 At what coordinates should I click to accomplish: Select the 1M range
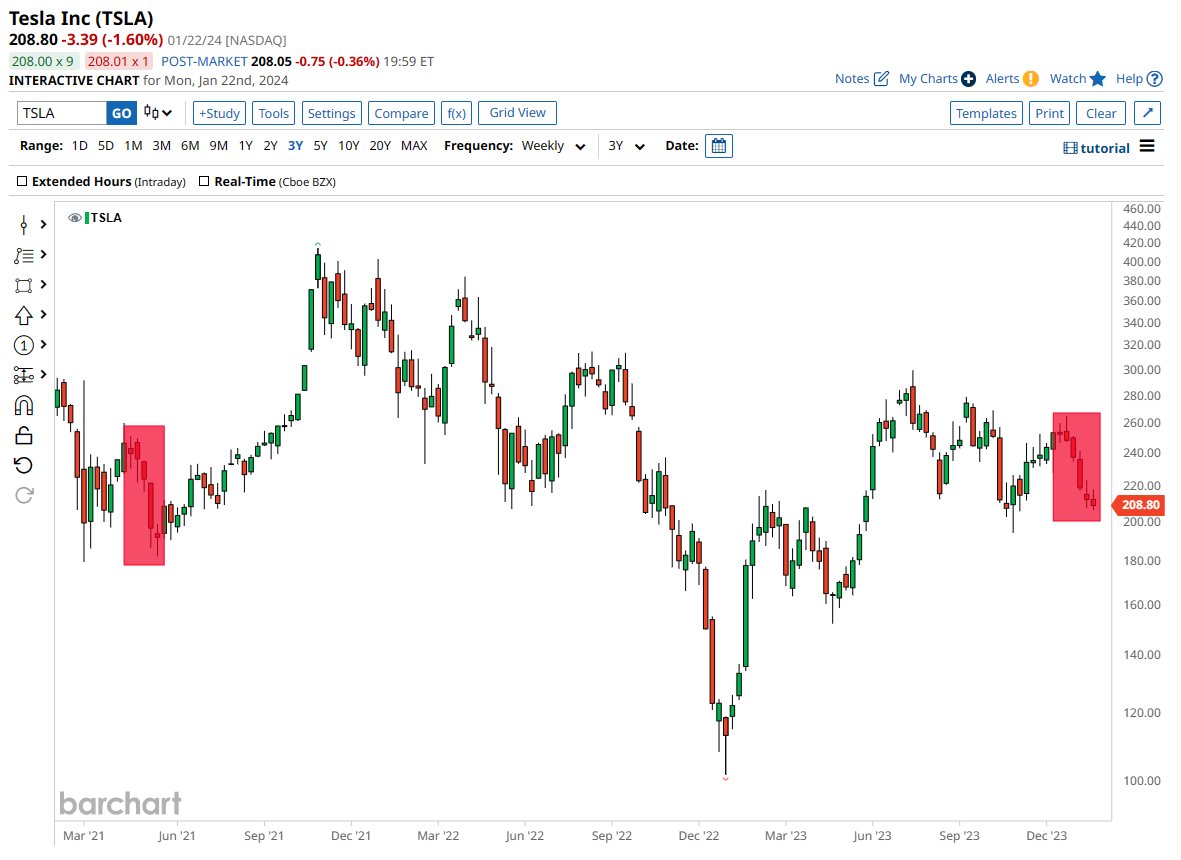133,146
